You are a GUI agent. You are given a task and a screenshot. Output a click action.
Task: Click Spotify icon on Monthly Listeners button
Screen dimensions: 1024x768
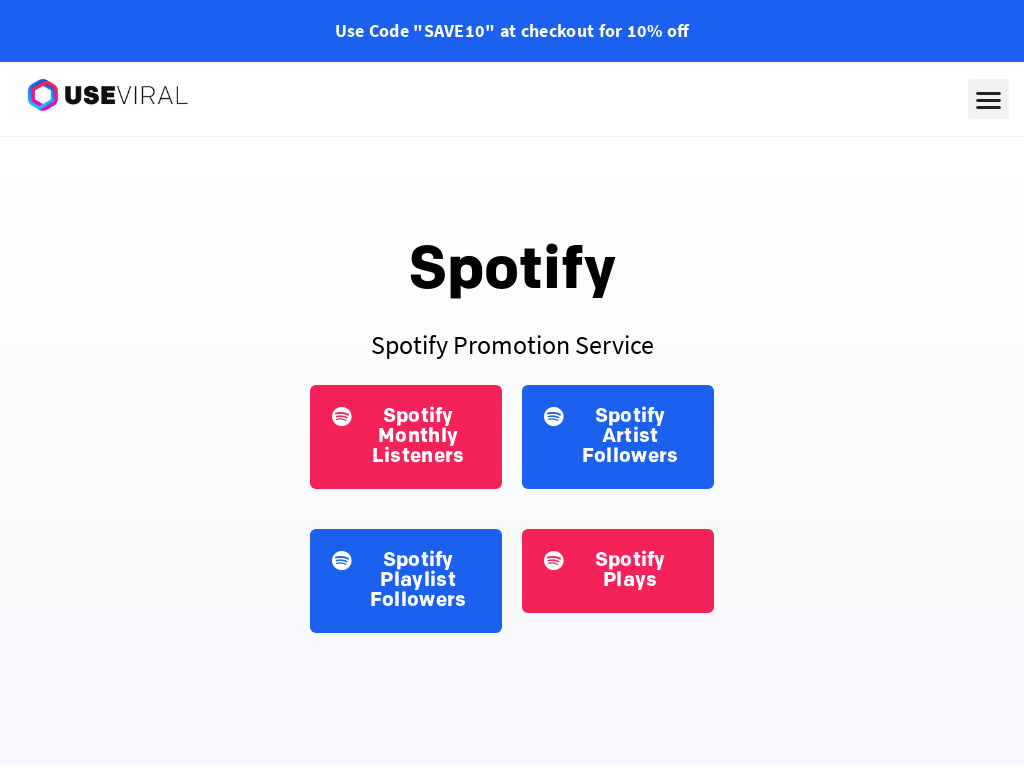[342, 416]
